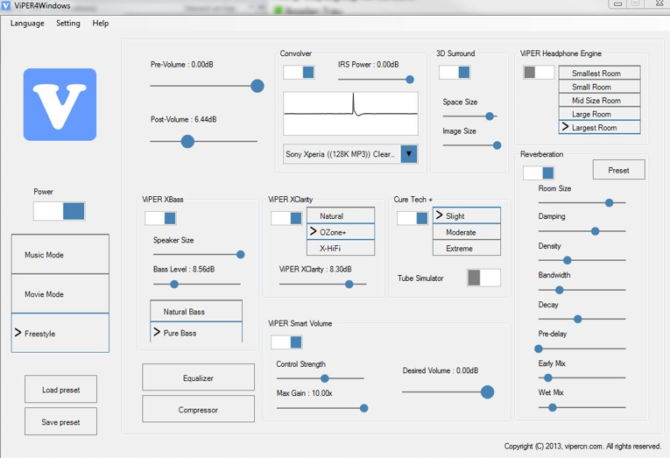
Task: Select Moderate Cure Tech level
Action: click(x=467, y=232)
